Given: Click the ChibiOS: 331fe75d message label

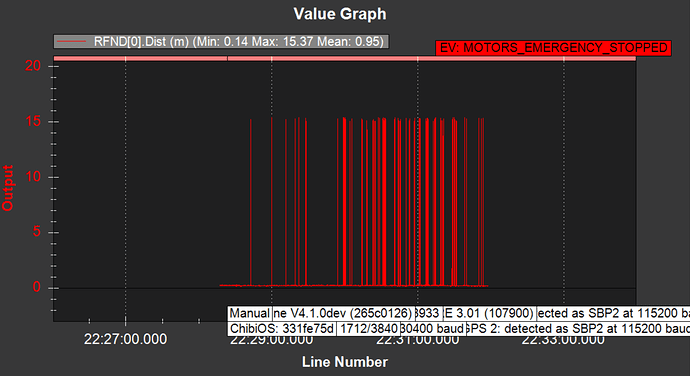Looking at the screenshot, I should click(282, 329).
